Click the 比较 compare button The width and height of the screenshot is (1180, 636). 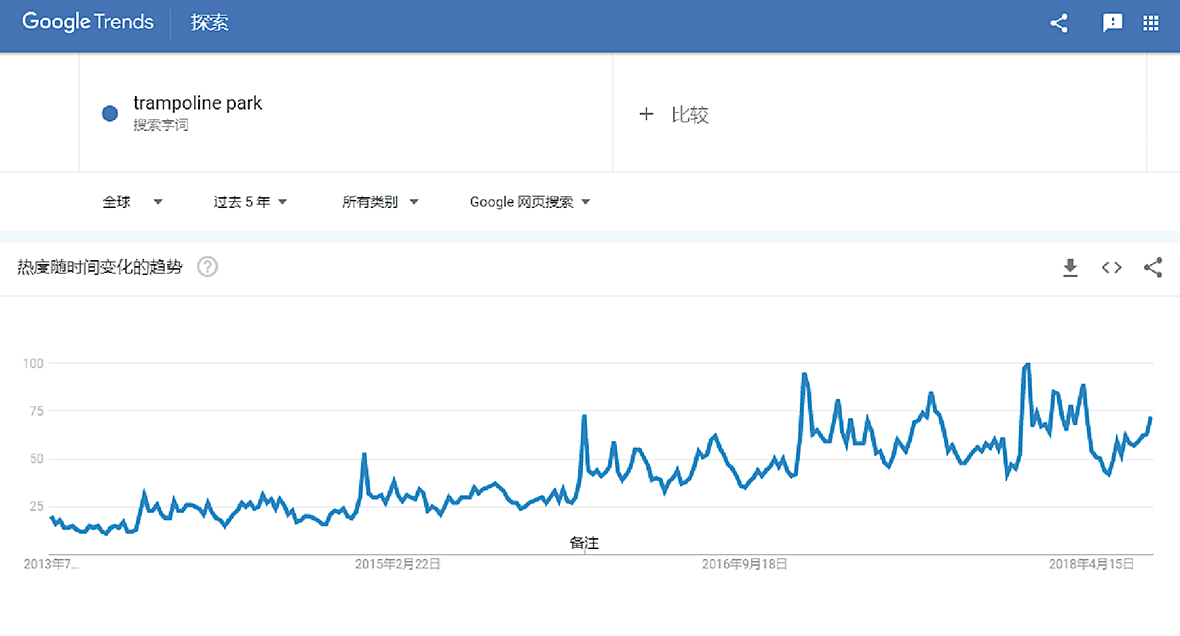(x=689, y=115)
